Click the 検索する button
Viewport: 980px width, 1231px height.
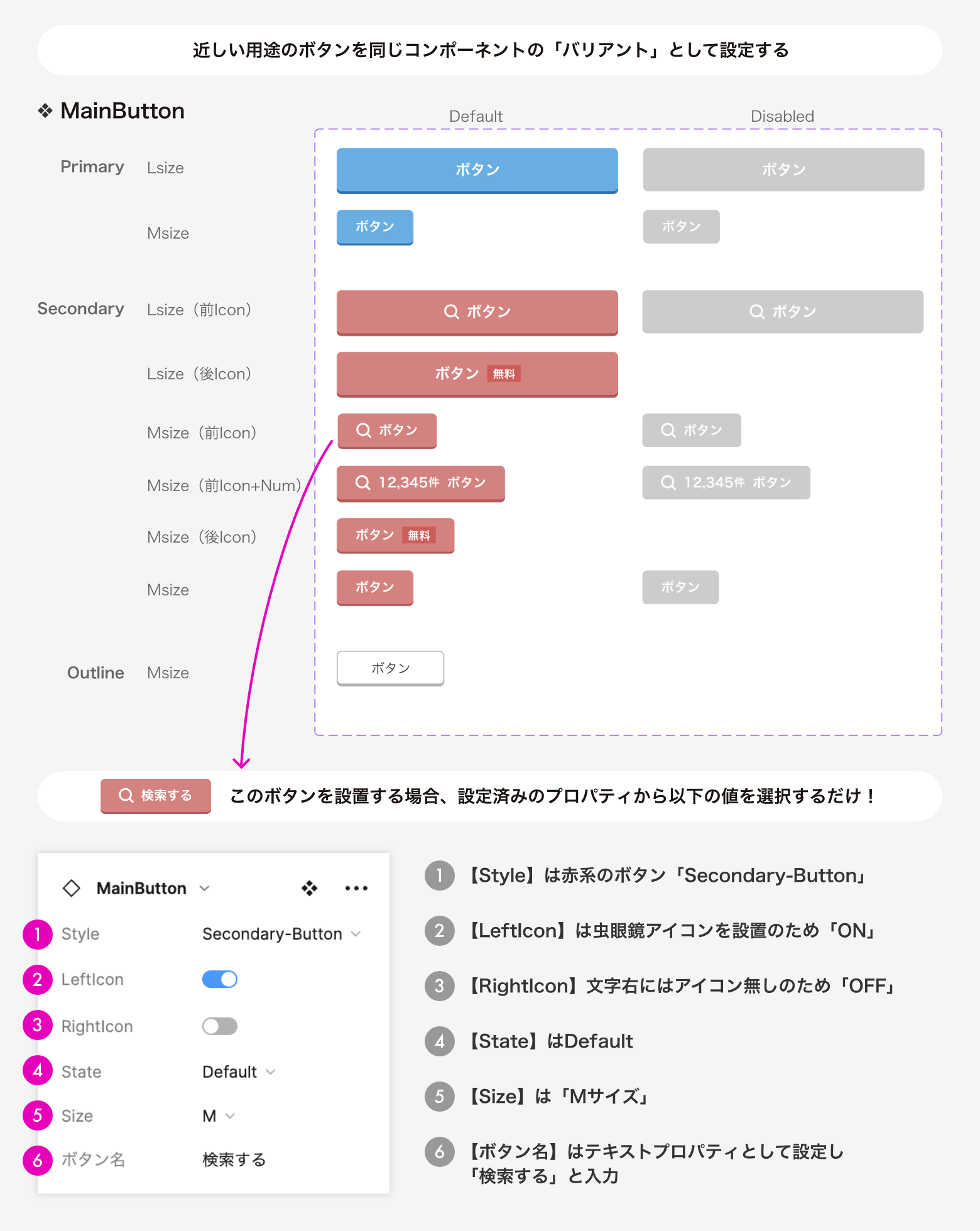click(155, 796)
